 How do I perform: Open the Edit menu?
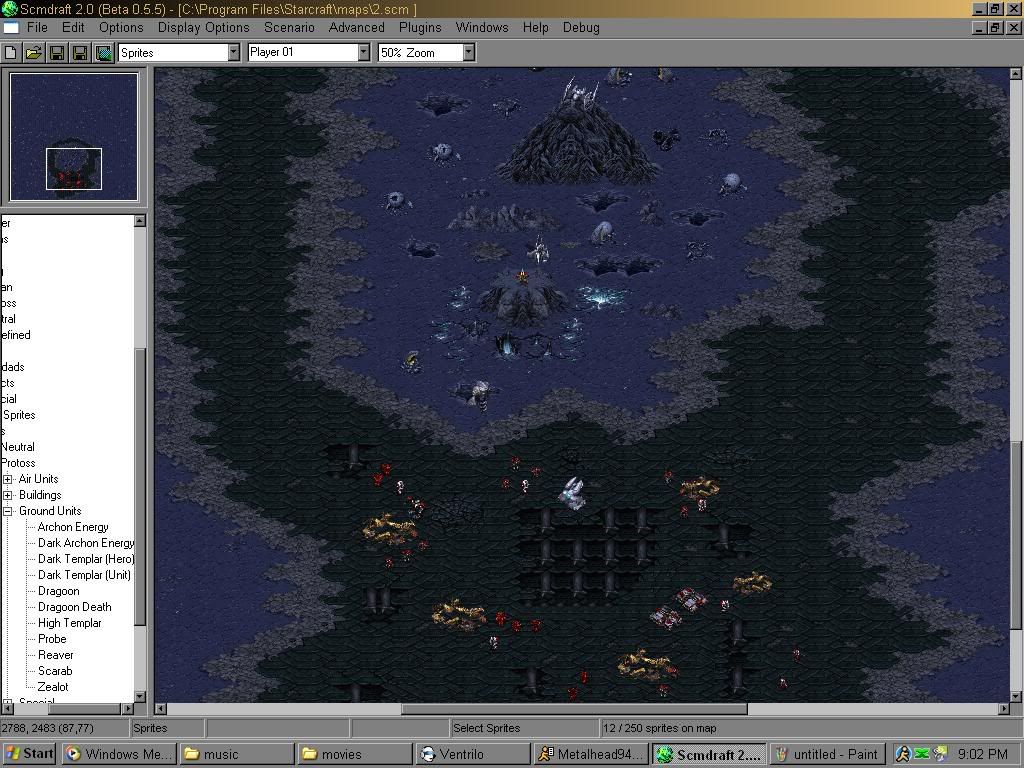coord(73,27)
